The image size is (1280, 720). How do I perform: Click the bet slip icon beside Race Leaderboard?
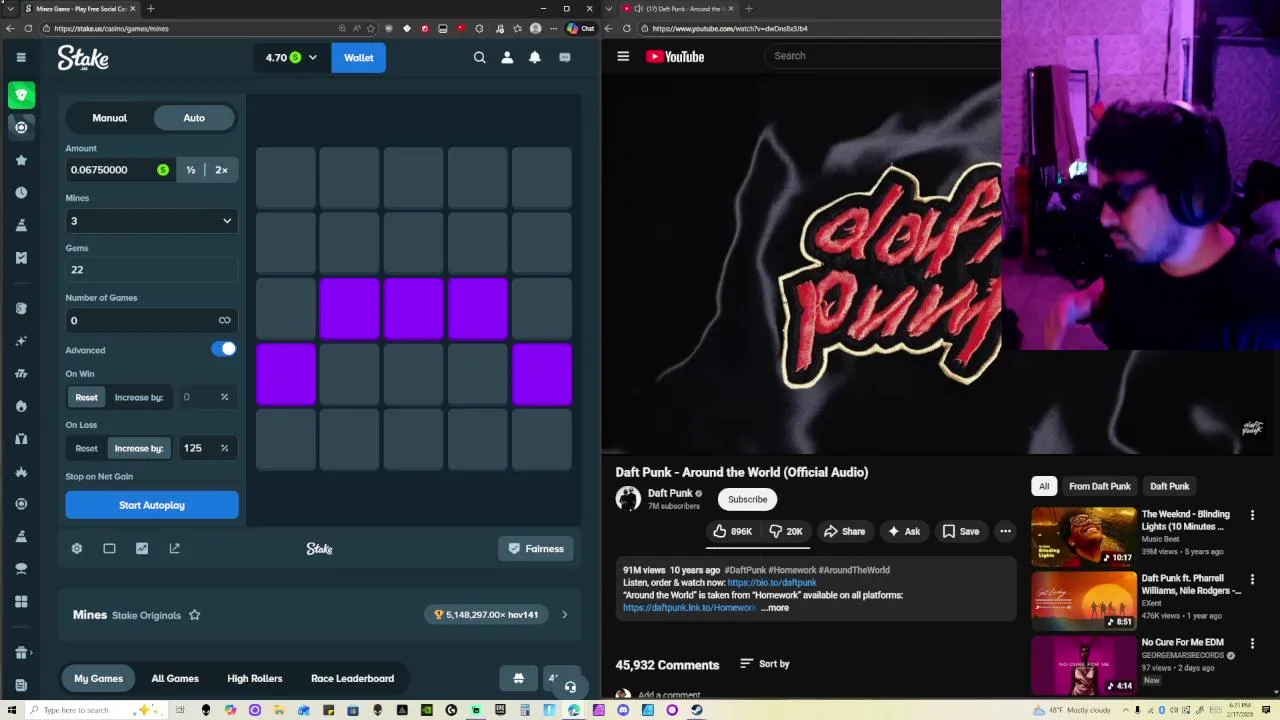tap(518, 678)
